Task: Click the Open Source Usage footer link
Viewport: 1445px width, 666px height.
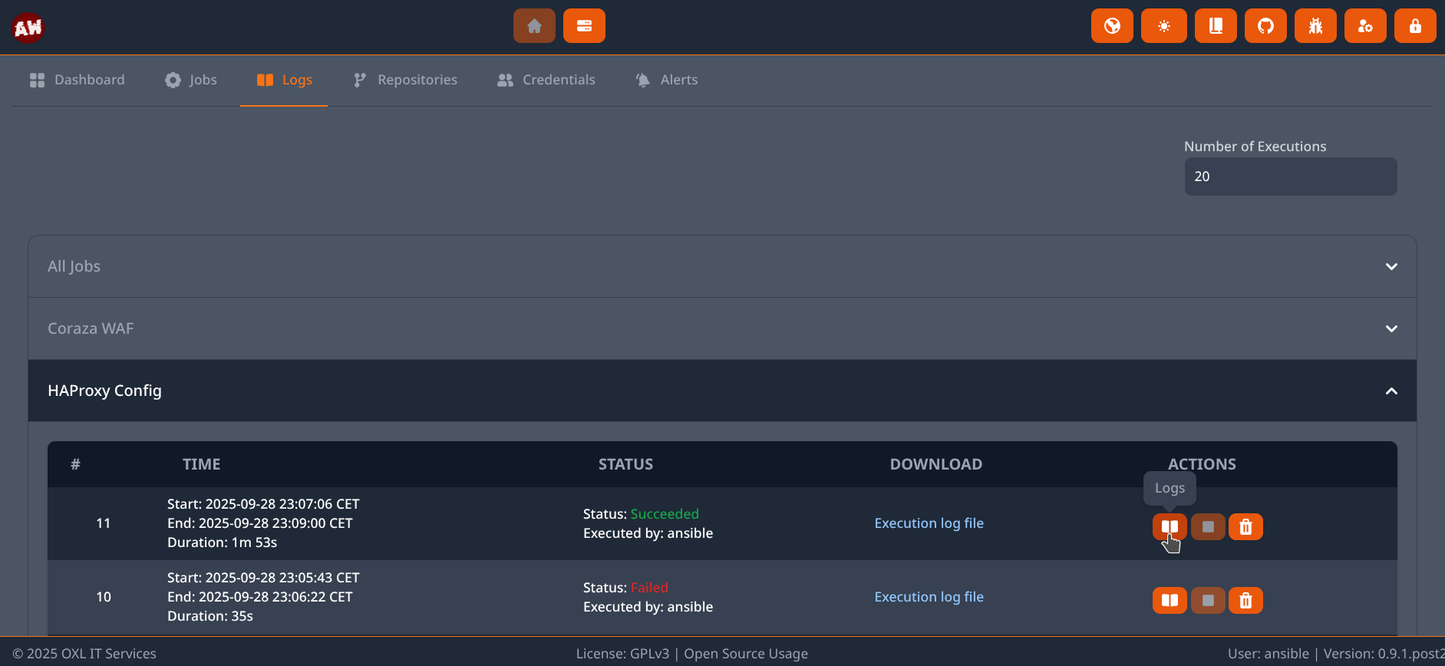Action: point(746,653)
